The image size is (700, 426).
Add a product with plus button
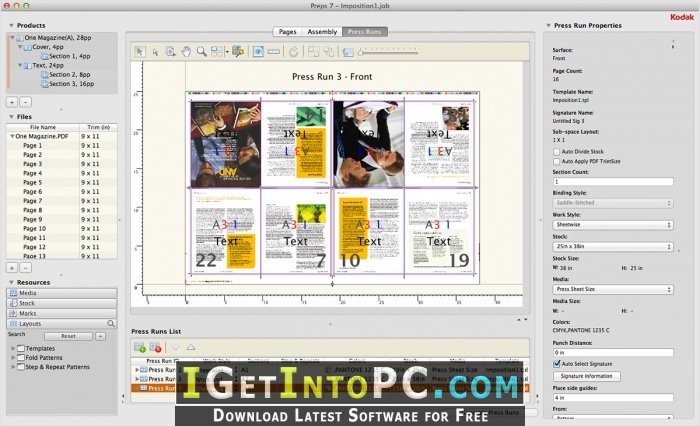pos(12,102)
